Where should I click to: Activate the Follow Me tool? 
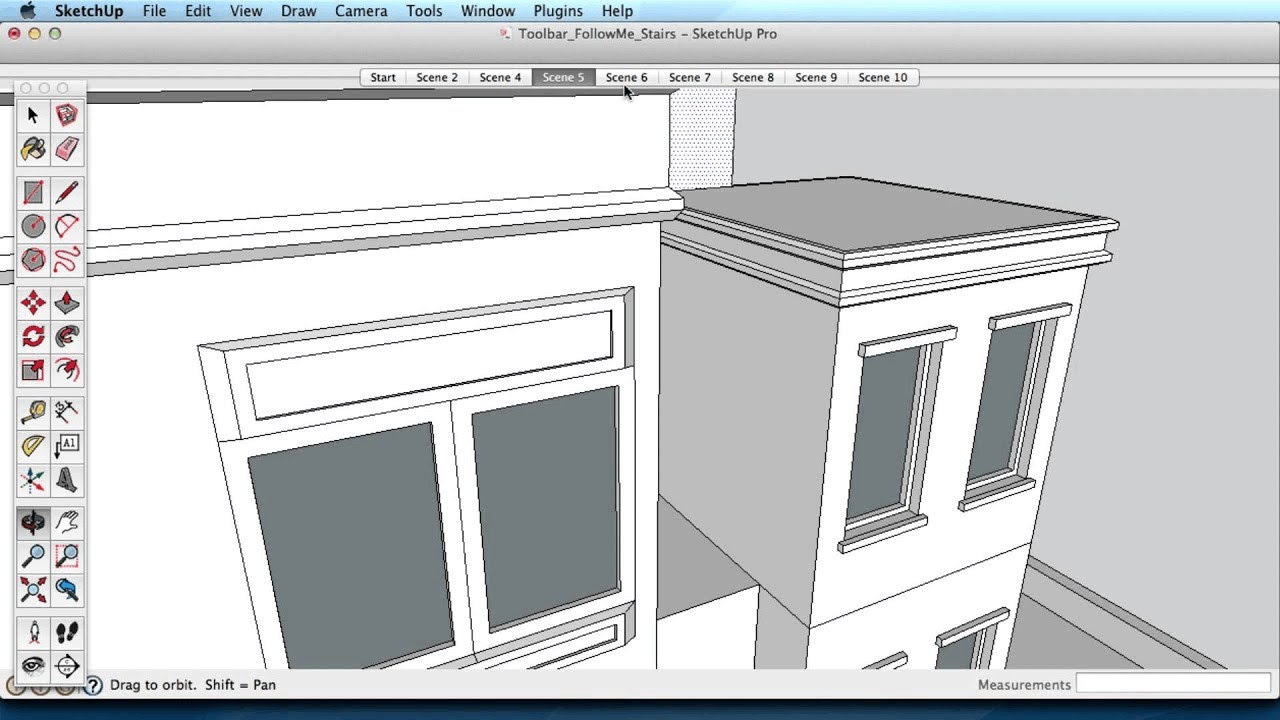pos(67,337)
